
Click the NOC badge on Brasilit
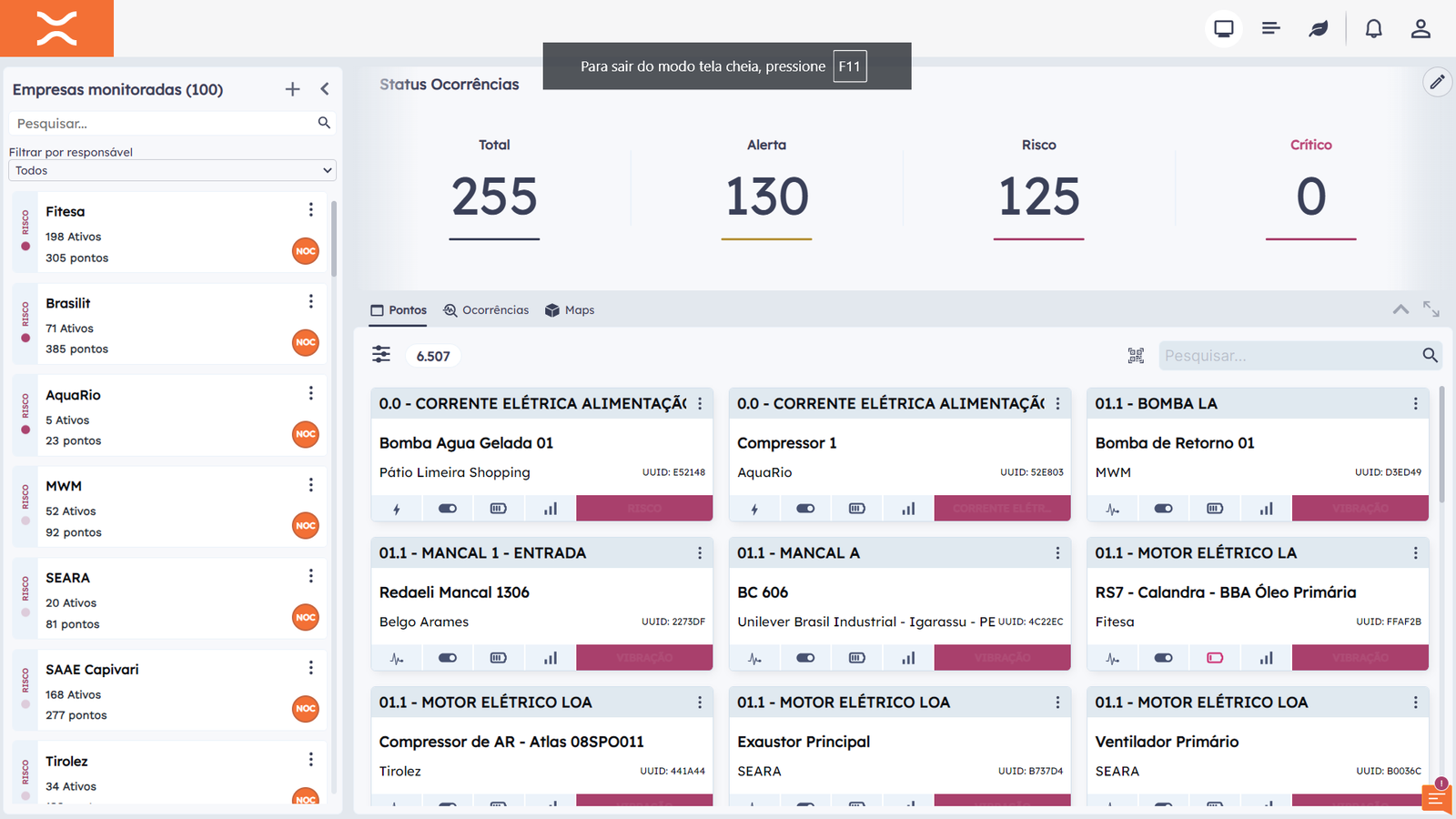306,342
